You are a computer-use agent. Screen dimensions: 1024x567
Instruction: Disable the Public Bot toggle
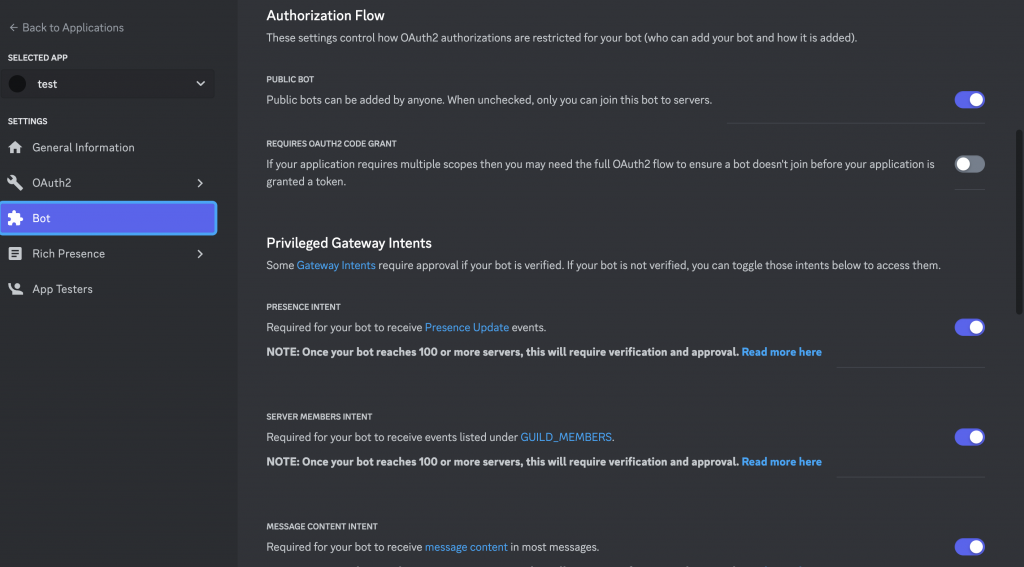click(x=969, y=100)
